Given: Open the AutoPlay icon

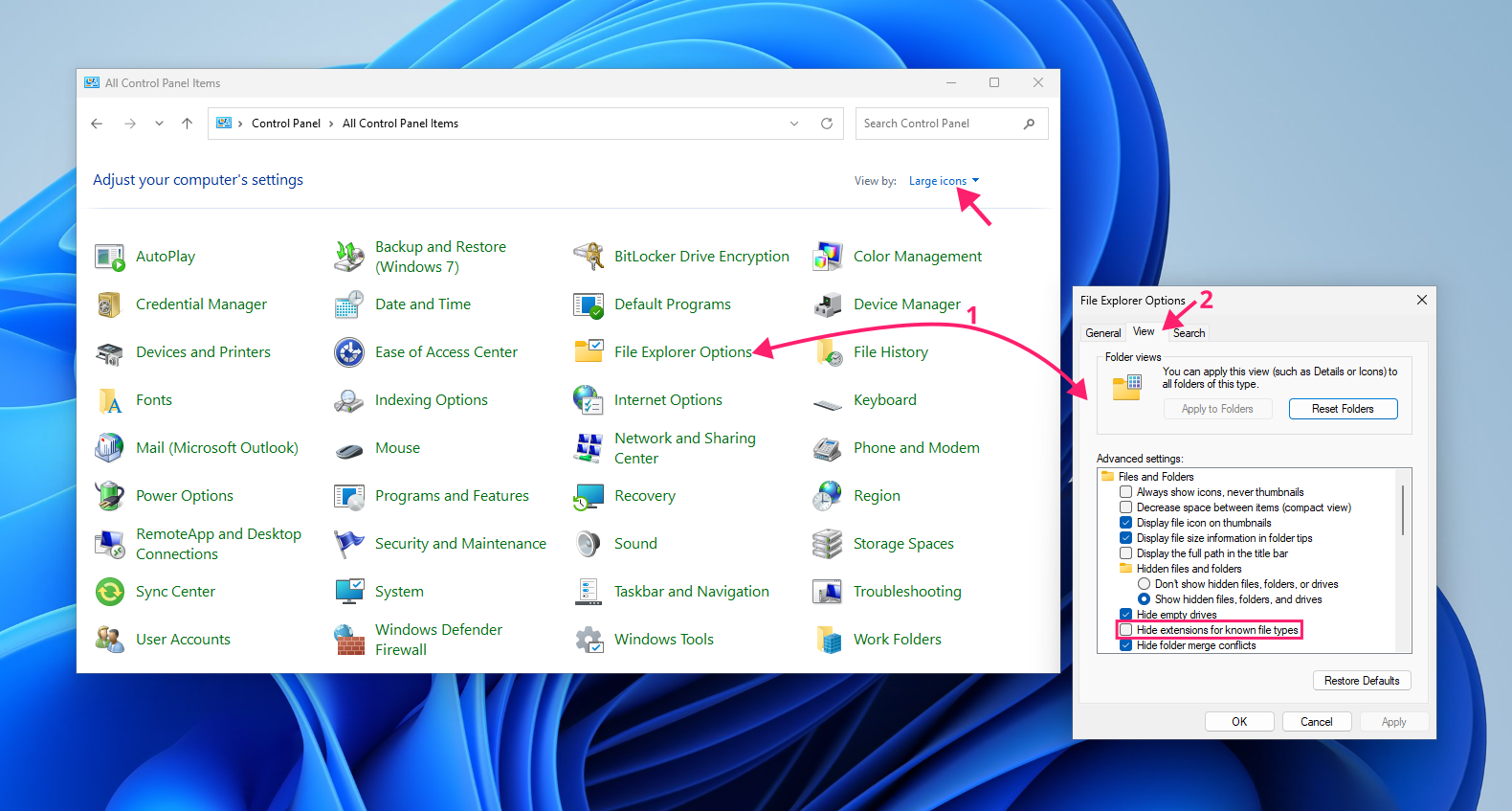Looking at the screenshot, I should 110,257.
